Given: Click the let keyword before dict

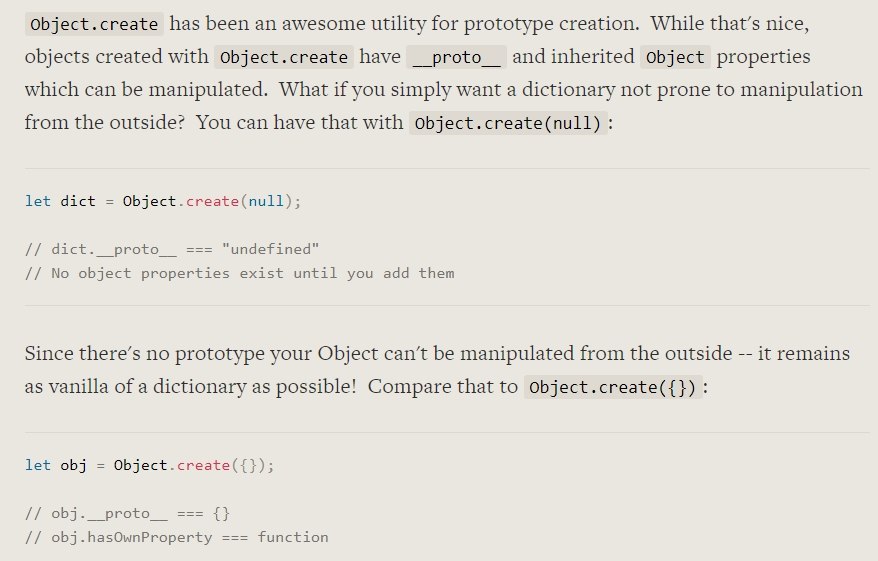Looking at the screenshot, I should (x=37, y=201).
